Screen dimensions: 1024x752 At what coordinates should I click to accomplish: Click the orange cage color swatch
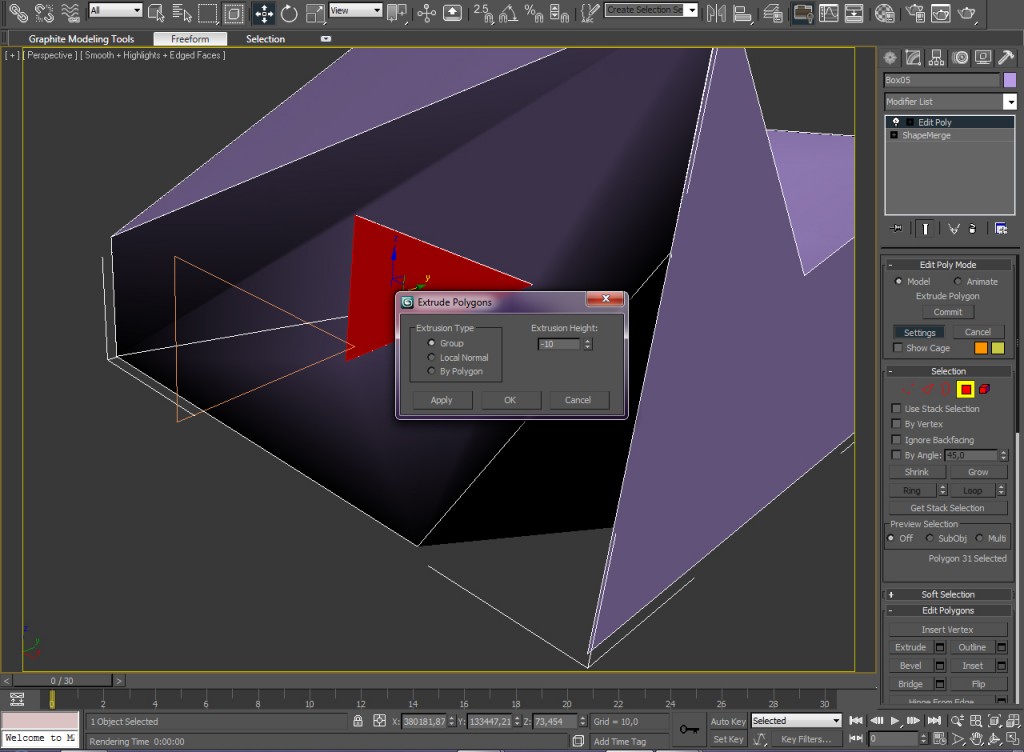980,348
